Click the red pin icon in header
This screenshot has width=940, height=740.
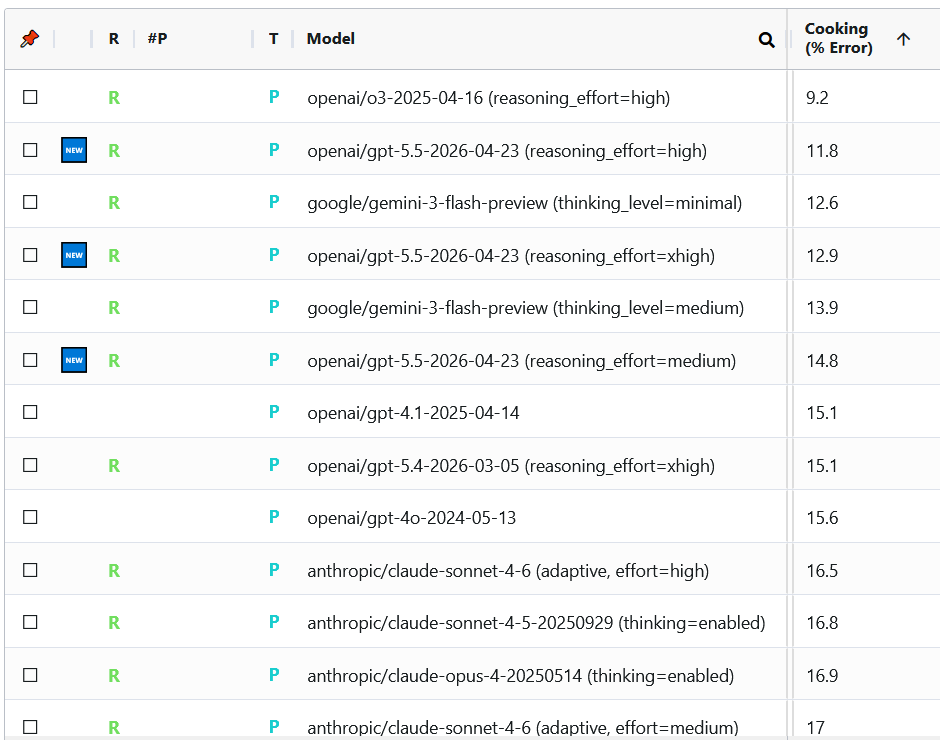click(x=29, y=39)
